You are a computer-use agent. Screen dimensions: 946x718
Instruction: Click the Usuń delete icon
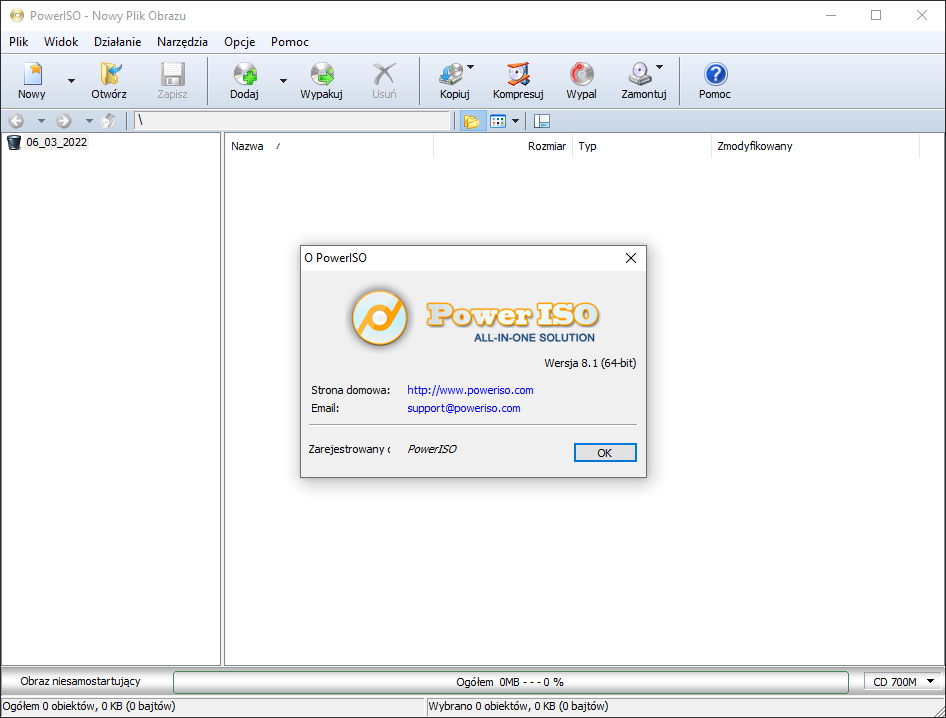(x=384, y=81)
